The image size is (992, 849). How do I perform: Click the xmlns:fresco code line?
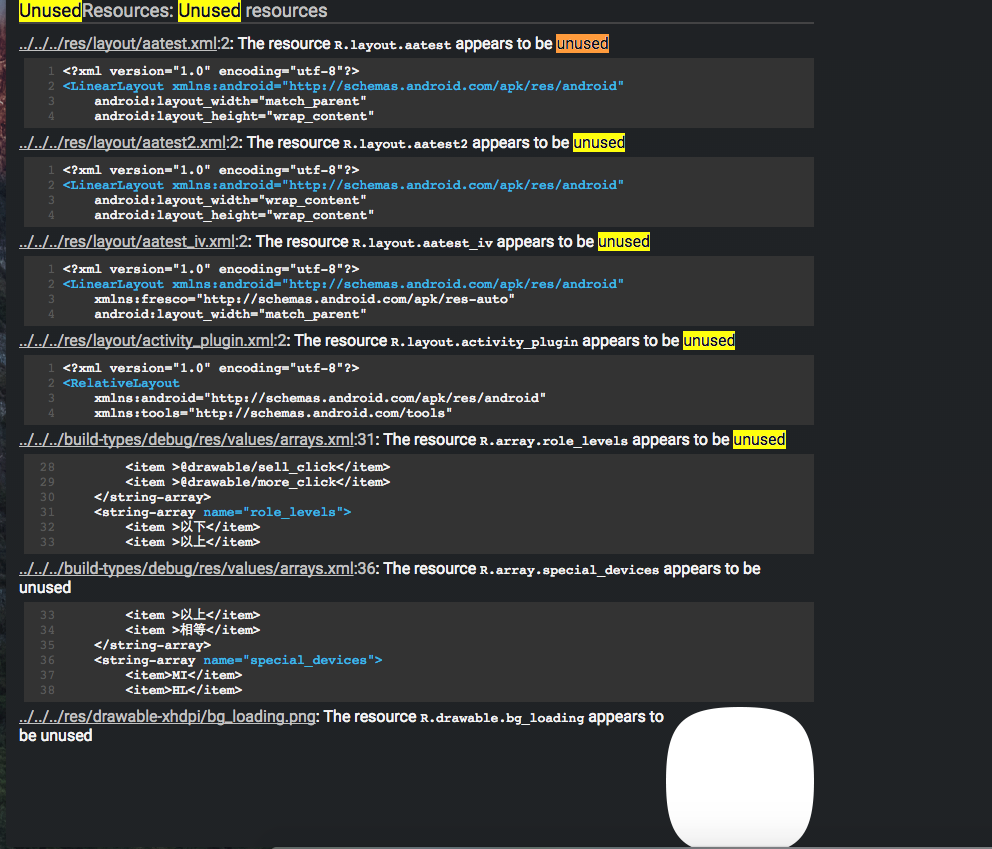304,299
